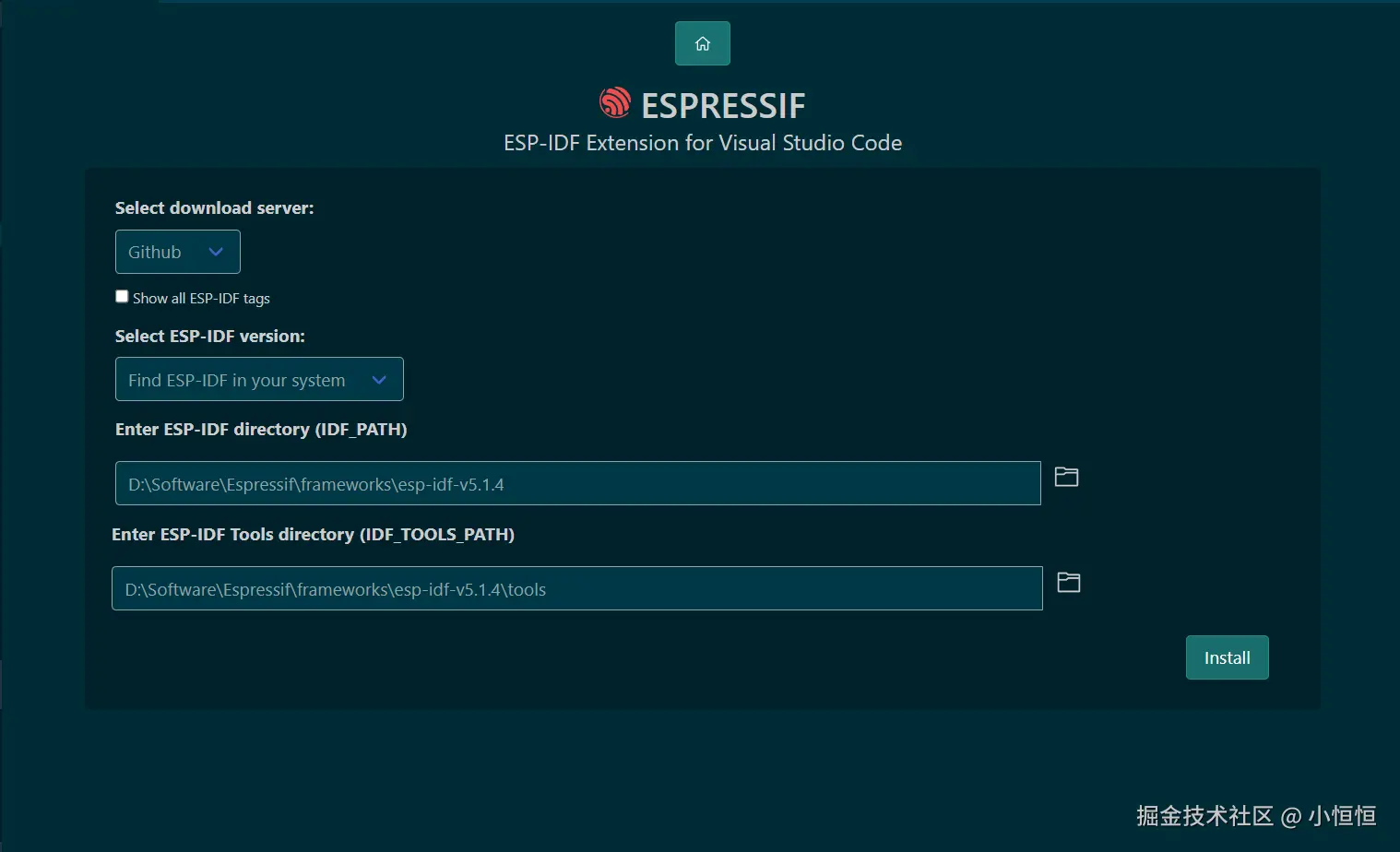This screenshot has width=1400, height=852.
Task: Focus the IDF_PATH directory input field
Action: coord(577,483)
